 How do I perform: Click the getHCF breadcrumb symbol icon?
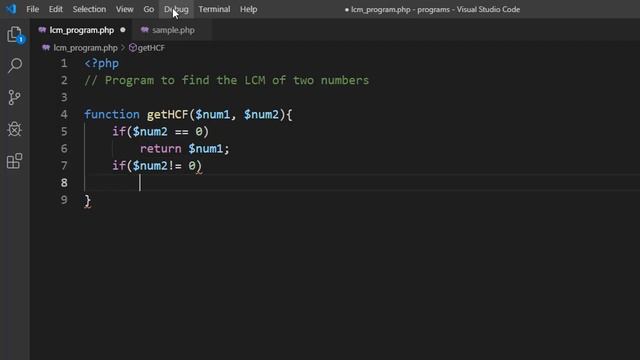pos(132,48)
